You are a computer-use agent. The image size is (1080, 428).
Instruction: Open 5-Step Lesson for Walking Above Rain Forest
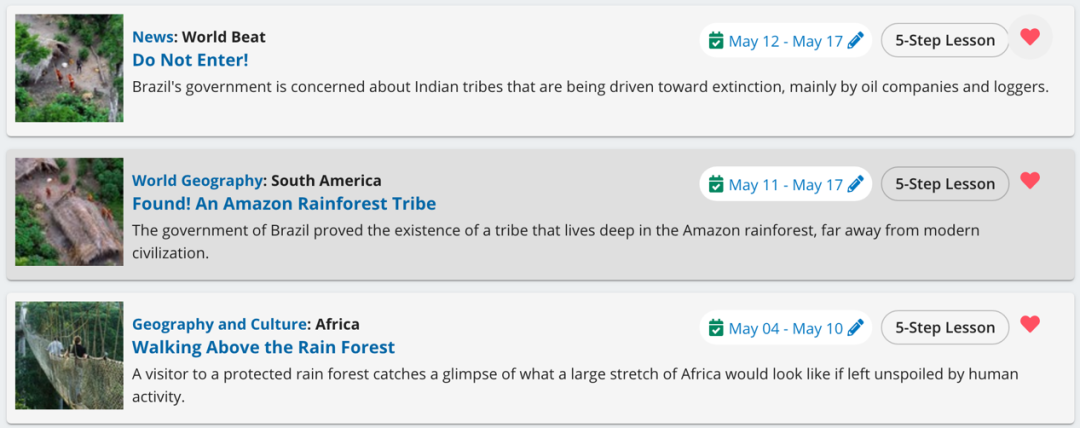(945, 327)
